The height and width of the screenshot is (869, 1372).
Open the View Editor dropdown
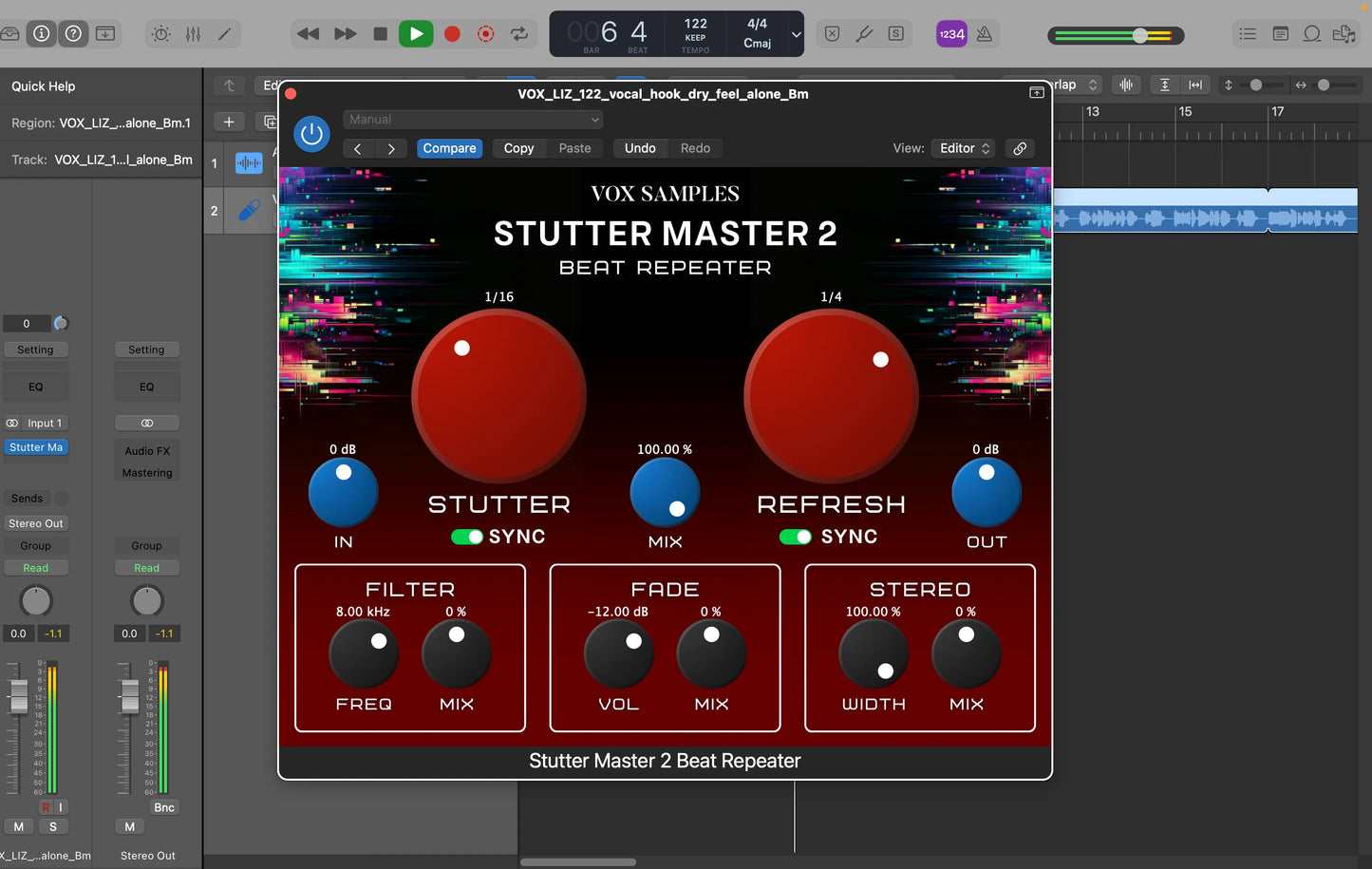point(965,148)
